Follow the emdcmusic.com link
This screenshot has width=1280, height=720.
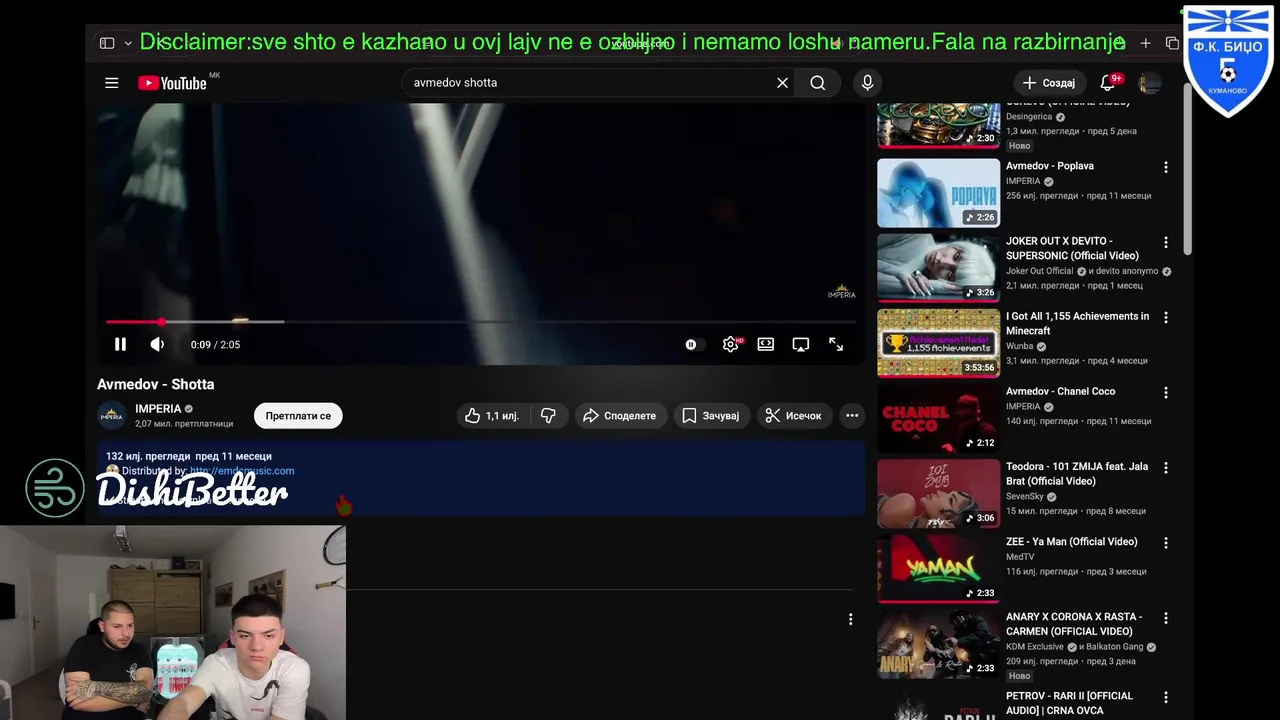point(242,471)
